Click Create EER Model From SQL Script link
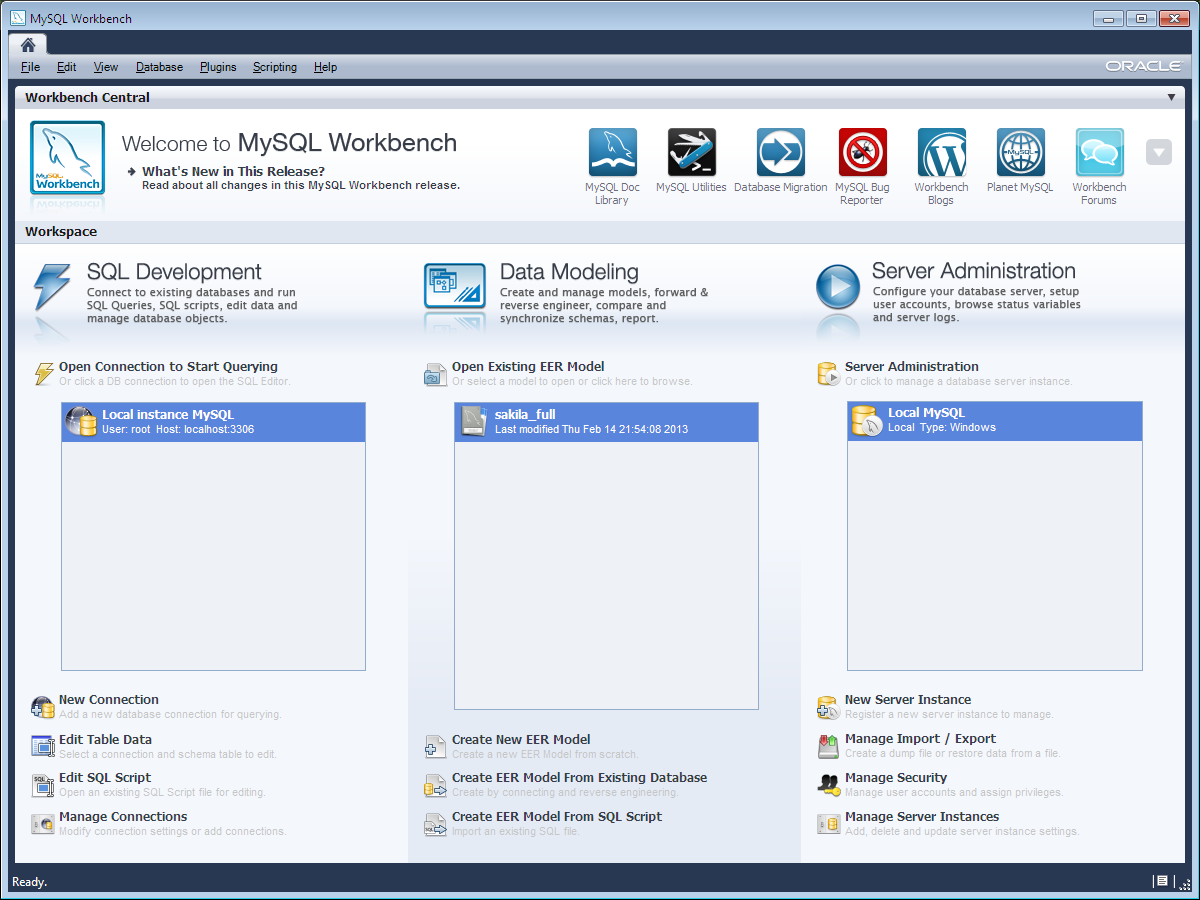The width and height of the screenshot is (1200, 900). pyautogui.click(x=557, y=816)
